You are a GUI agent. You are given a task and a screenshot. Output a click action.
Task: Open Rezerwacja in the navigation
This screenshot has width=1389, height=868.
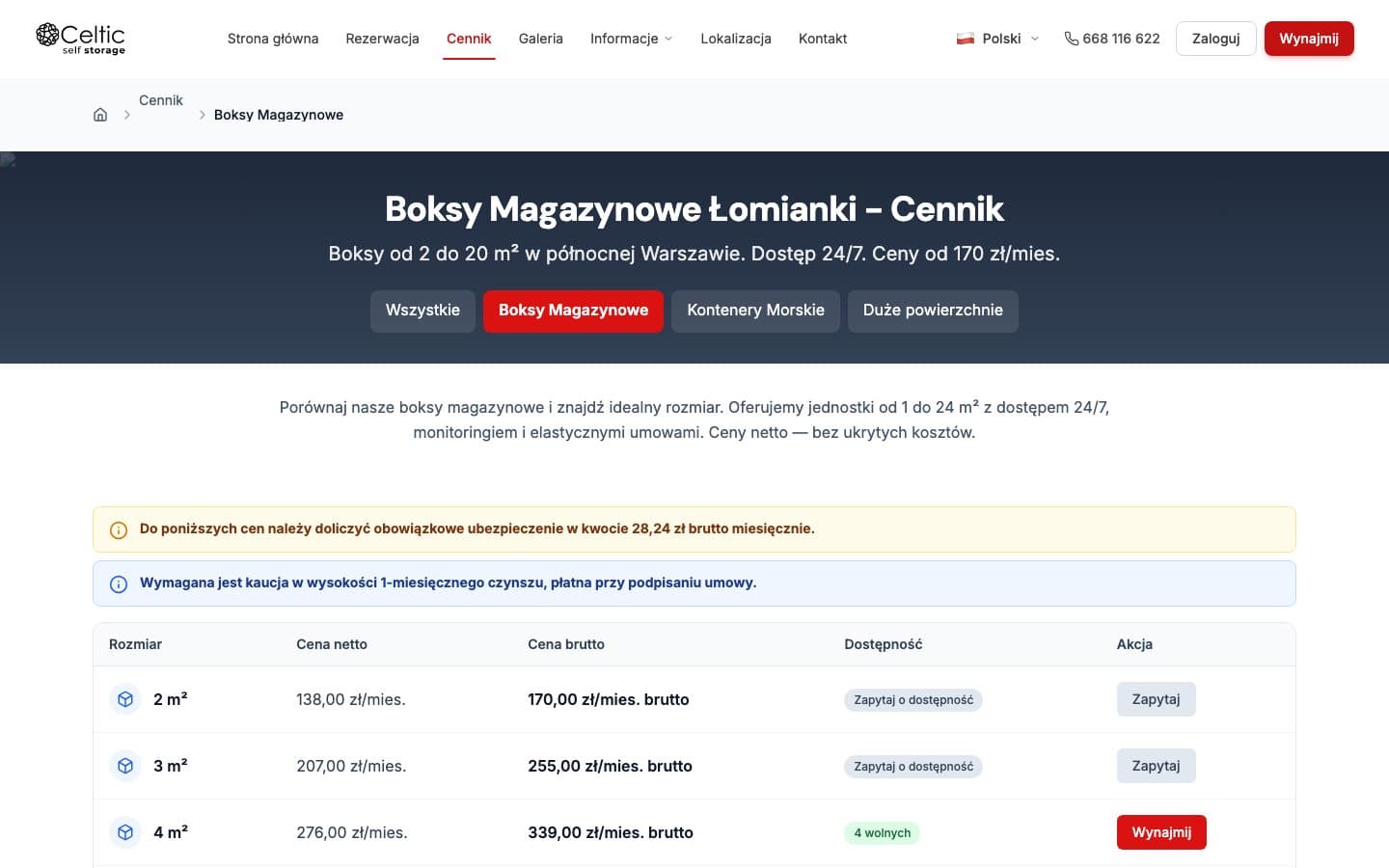382,39
